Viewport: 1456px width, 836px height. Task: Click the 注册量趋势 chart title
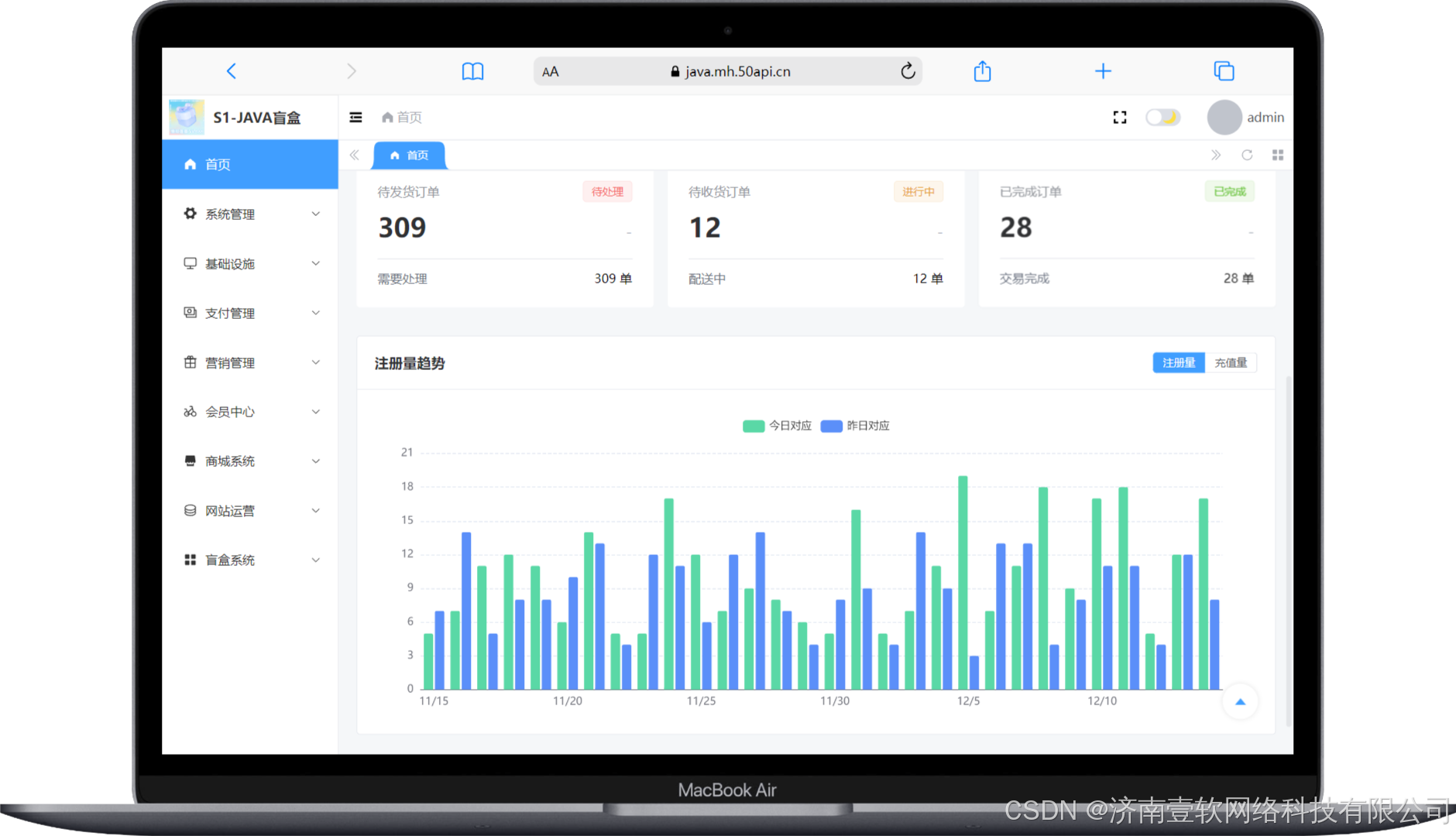[x=410, y=363]
